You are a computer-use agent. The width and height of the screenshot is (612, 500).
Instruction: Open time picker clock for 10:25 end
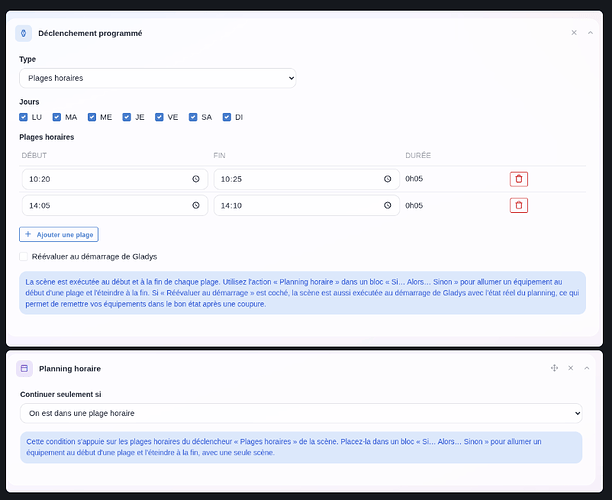[388, 179]
